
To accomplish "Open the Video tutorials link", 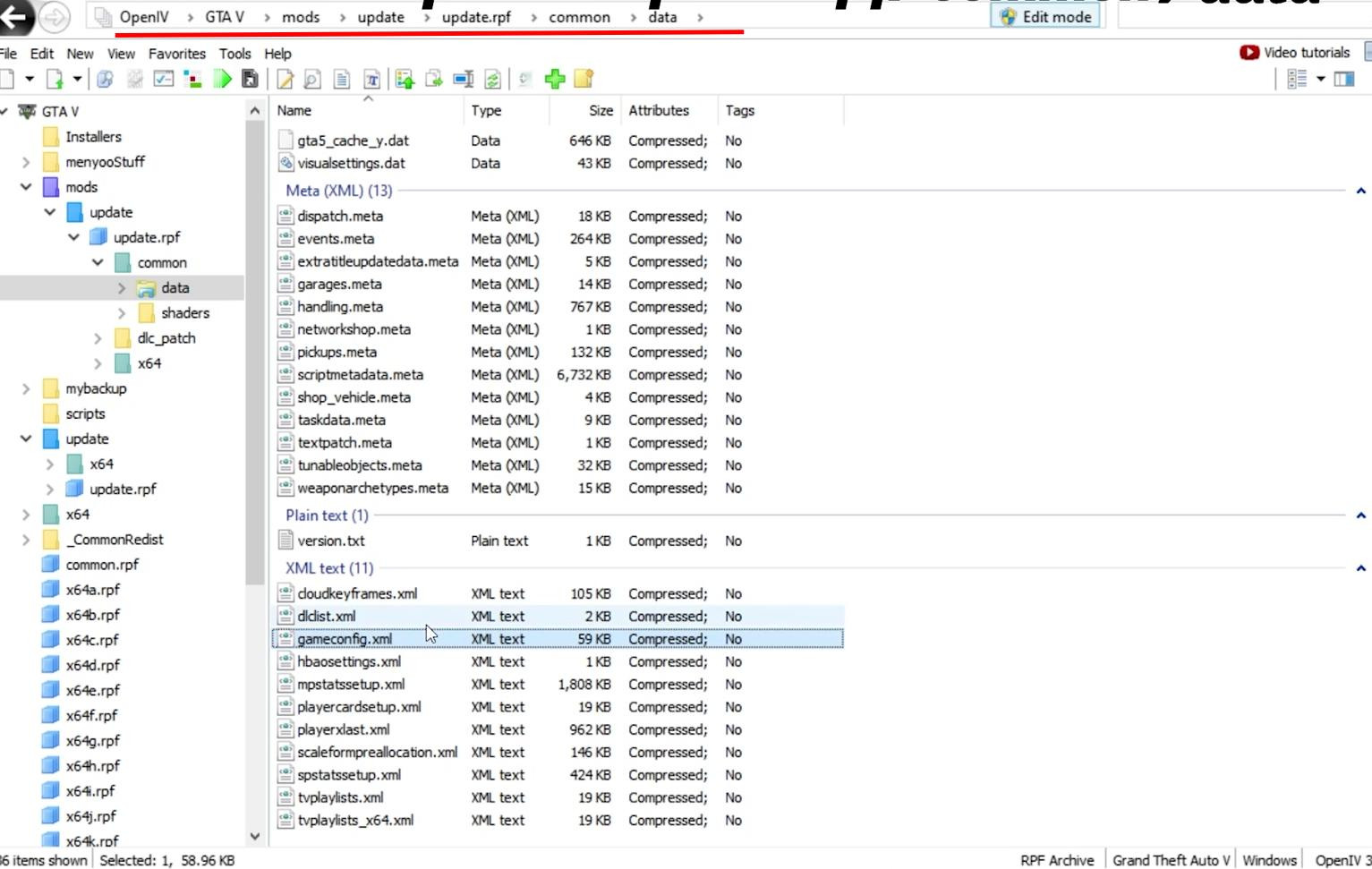I will point(1294,53).
